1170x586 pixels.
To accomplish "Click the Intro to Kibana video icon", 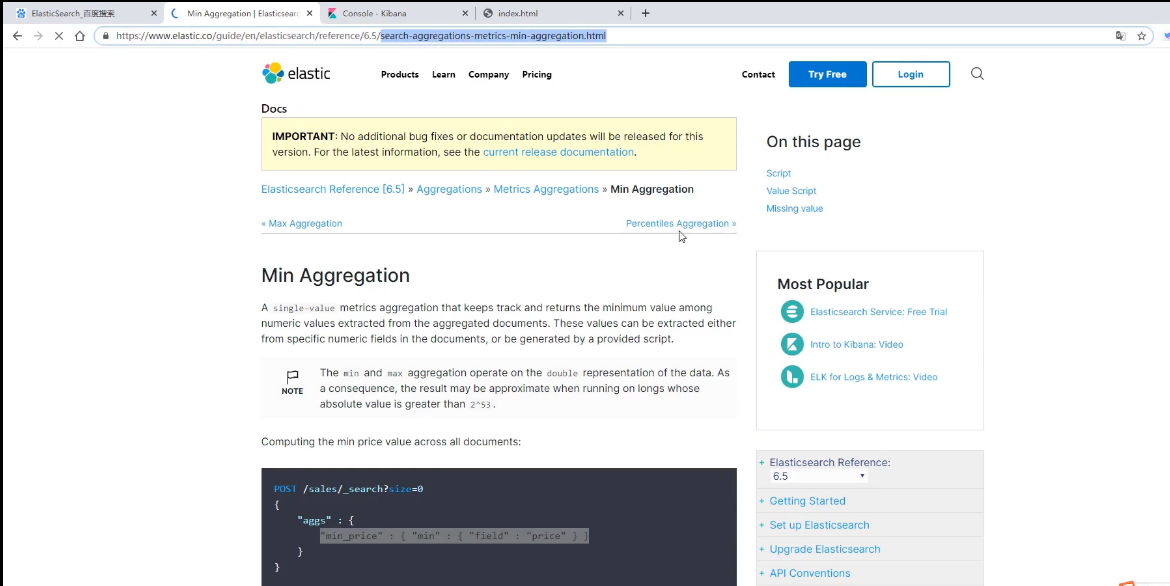I will pos(792,345).
